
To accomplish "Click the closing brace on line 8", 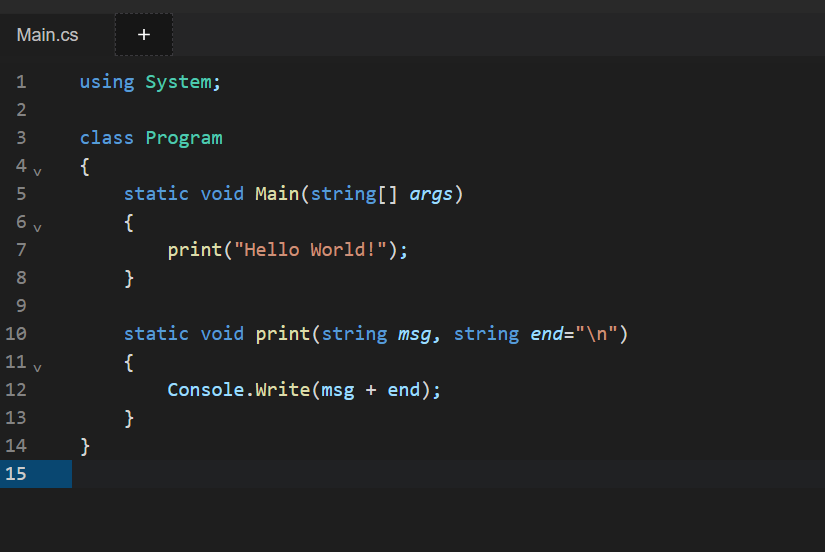I will (129, 278).
